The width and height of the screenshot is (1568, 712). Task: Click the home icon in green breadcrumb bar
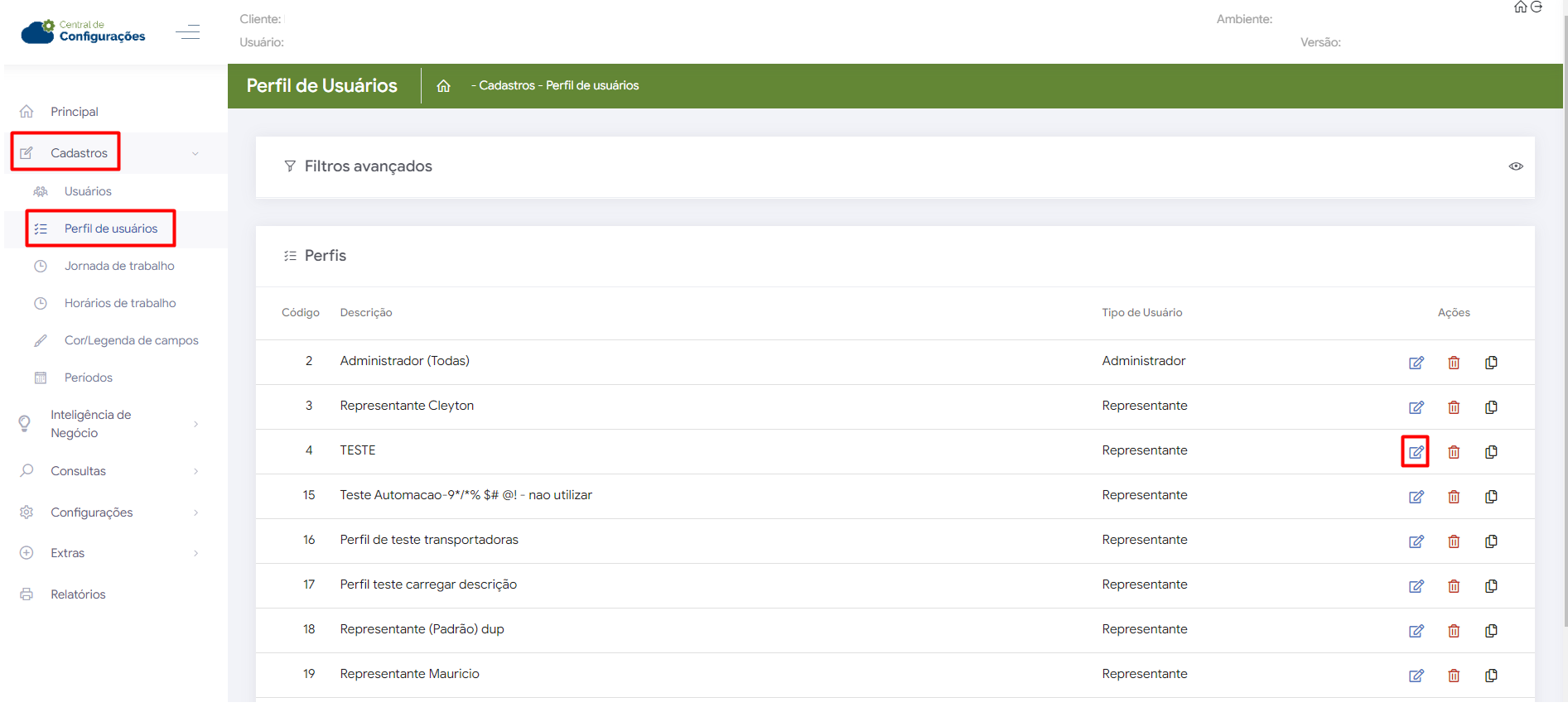pos(443,86)
